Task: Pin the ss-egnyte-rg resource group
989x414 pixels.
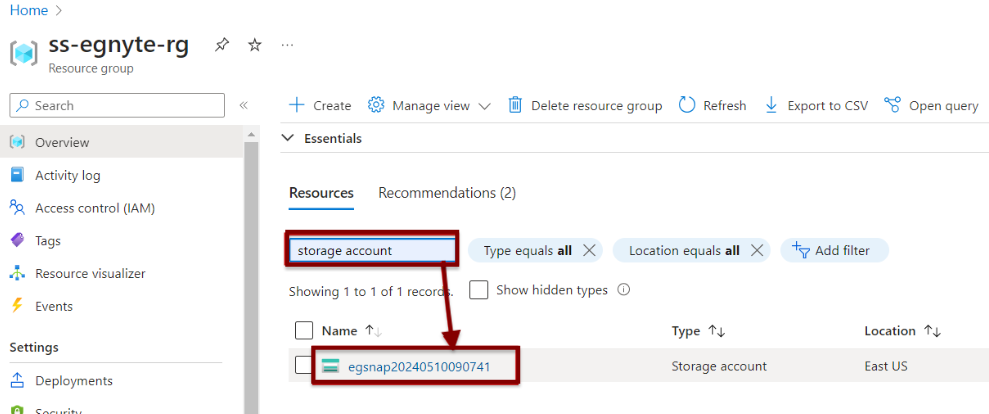Action: [221, 45]
